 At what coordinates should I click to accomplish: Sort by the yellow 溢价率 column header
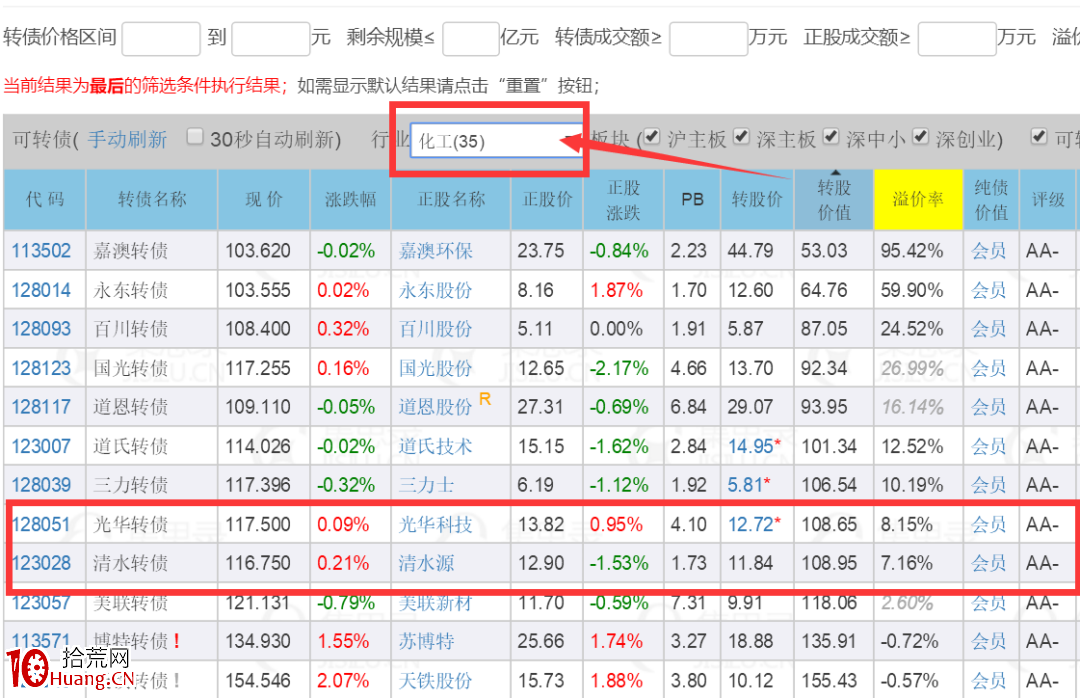pos(918,200)
